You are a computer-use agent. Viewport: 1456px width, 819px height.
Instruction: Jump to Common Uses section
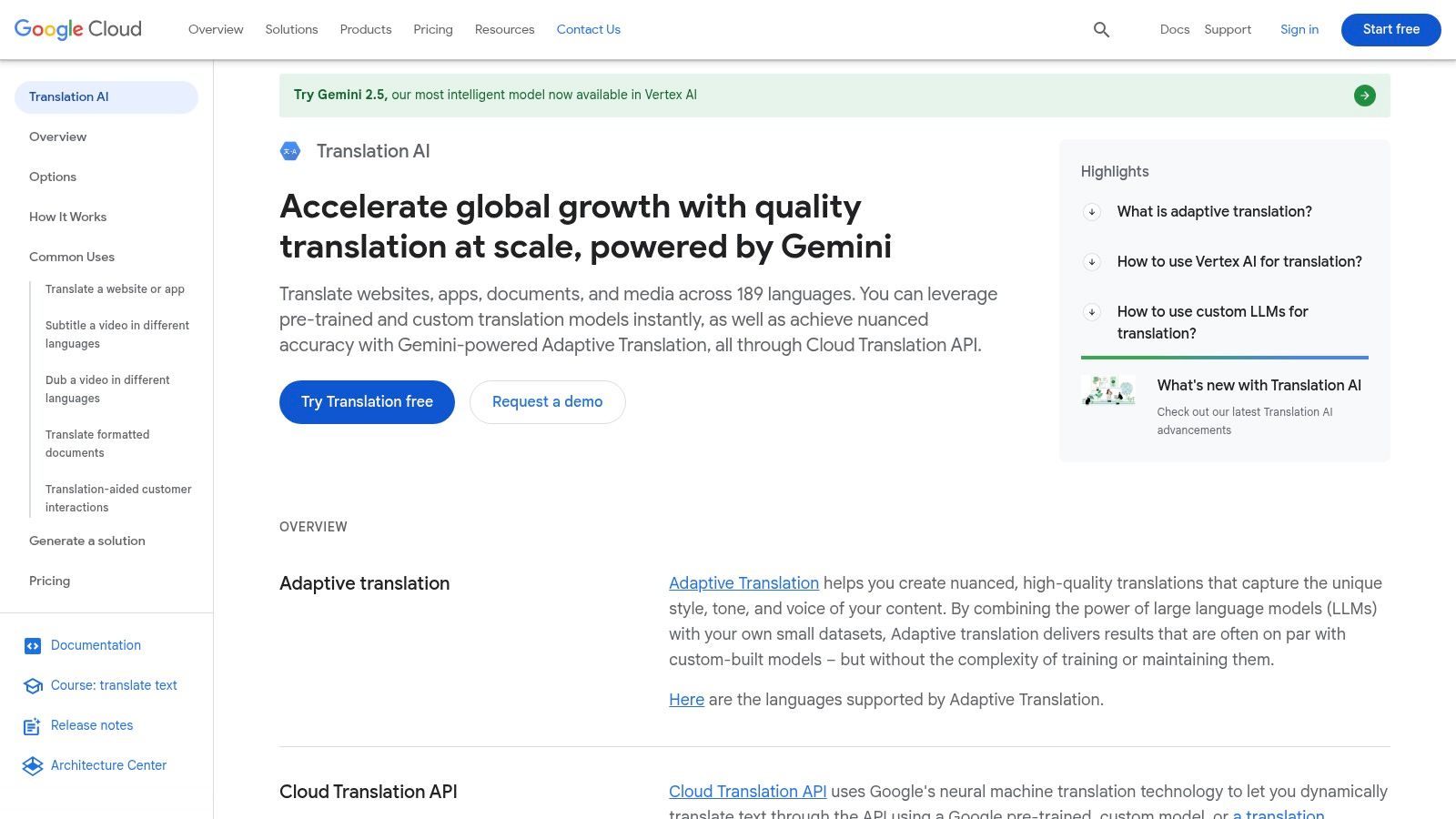(x=72, y=257)
